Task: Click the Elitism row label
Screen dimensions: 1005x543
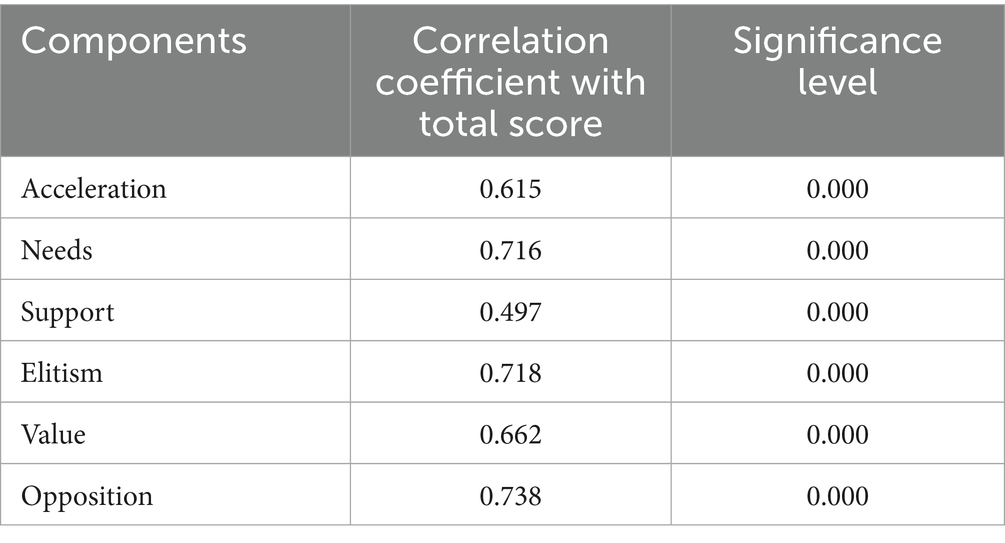Action: (62, 373)
